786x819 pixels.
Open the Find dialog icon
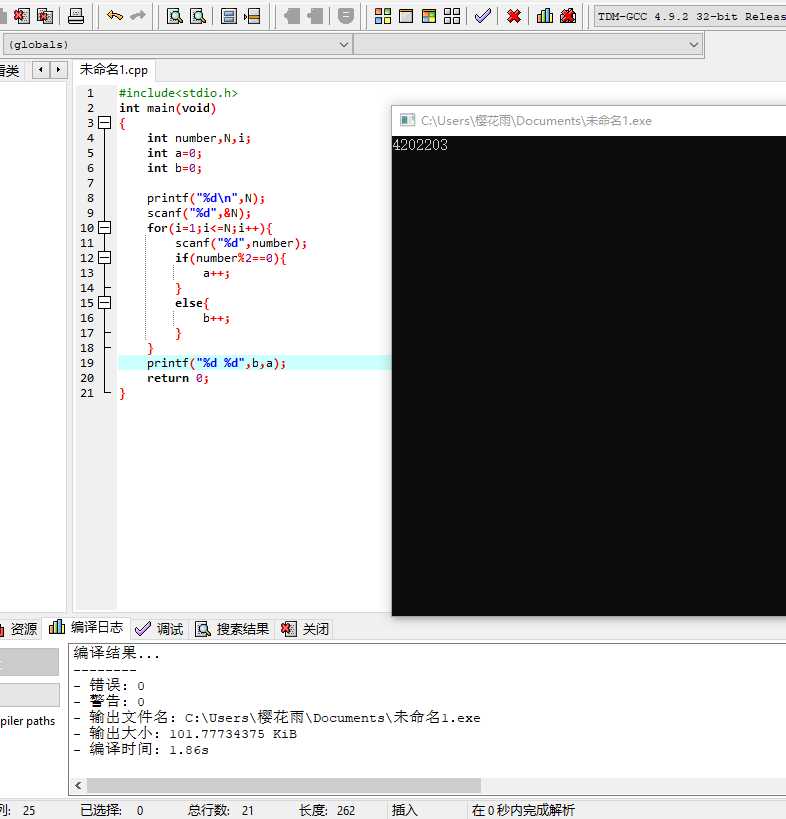click(174, 16)
